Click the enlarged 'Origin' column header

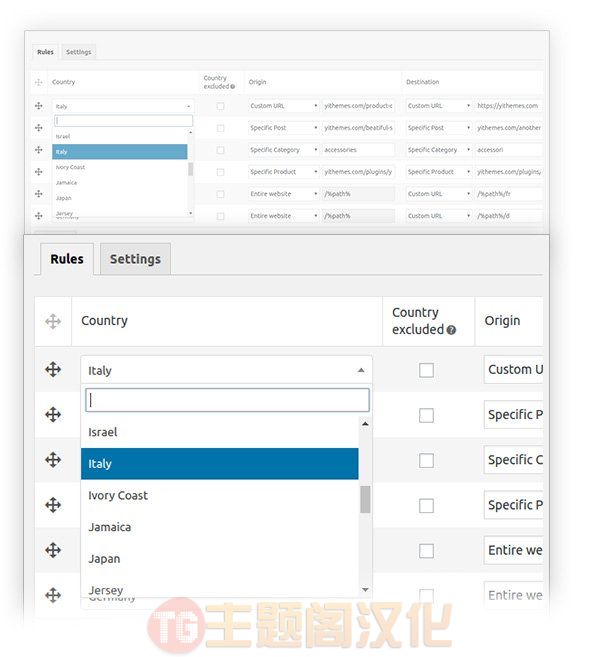tap(502, 321)
